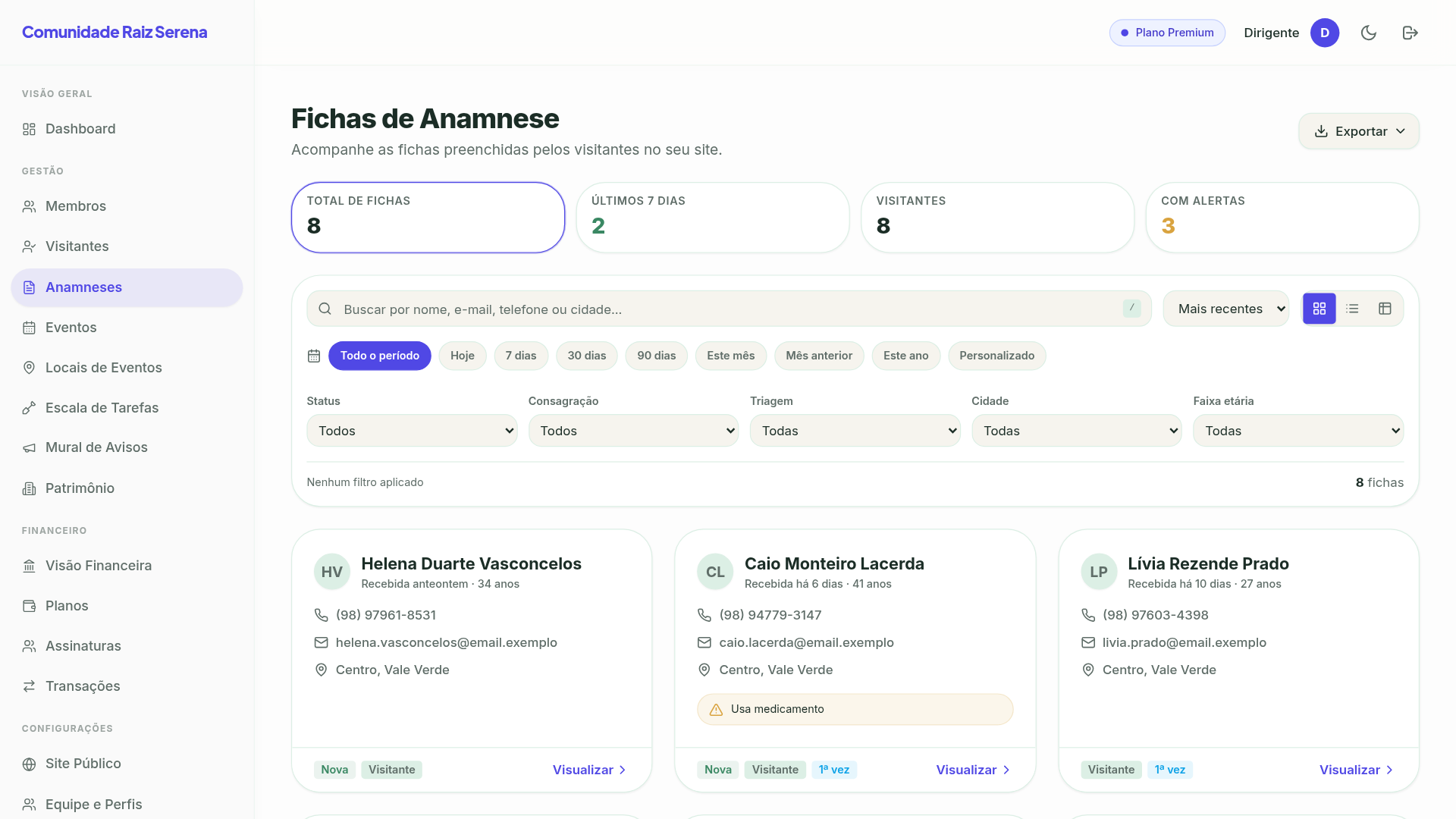Expand the Status filter dropdown
Image resolution: width=1456 pixels, height=819 pixels.
(x=412, y=431)
